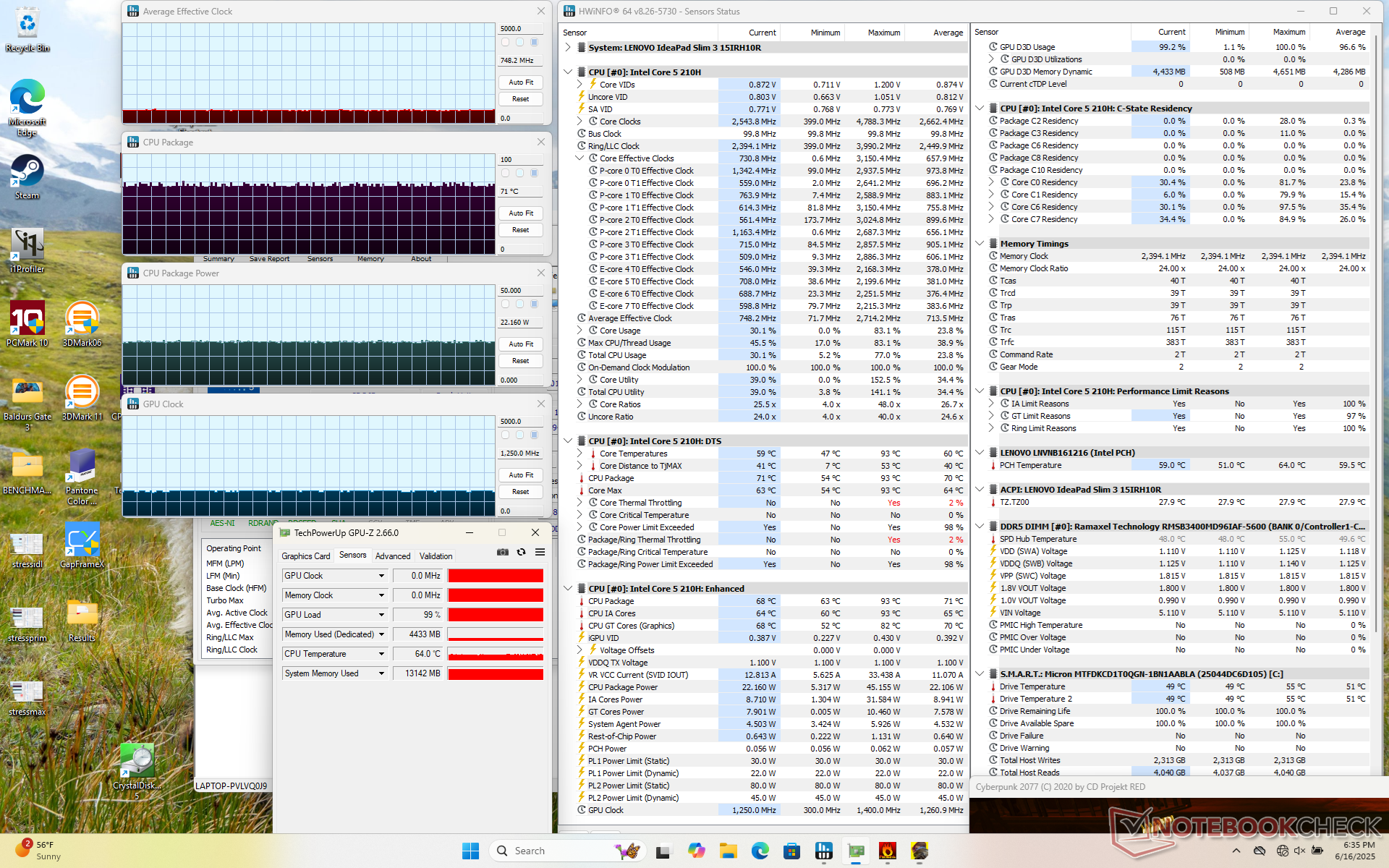The height and width of the screenshot is (868, 1389).
Task: Click Auto Fit in Average Effective Clock graph
Action: (x=520, y=82)
